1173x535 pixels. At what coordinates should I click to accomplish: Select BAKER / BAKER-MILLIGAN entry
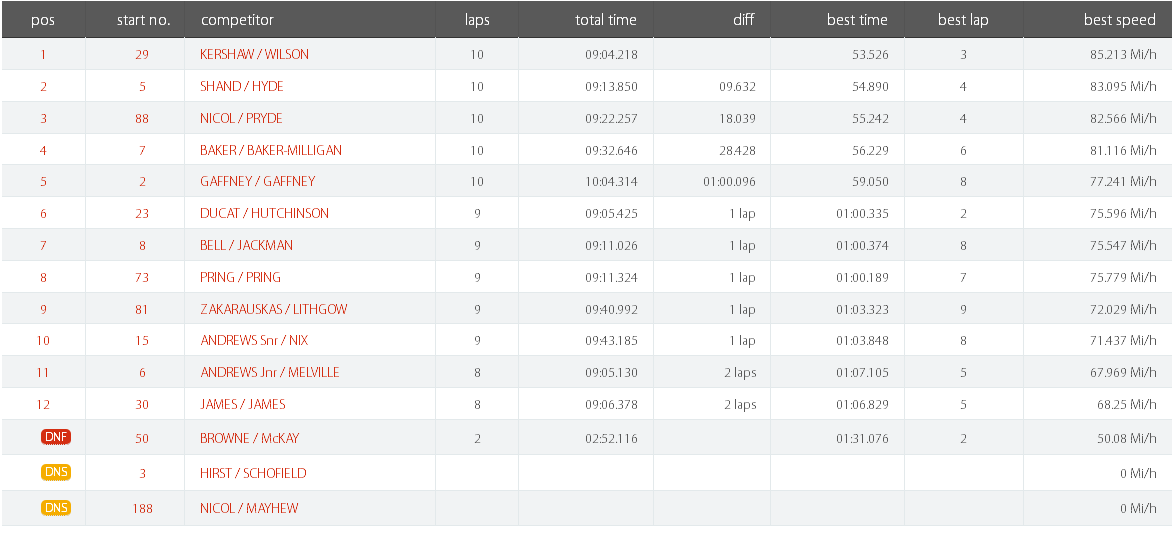(x=271, y=150)
